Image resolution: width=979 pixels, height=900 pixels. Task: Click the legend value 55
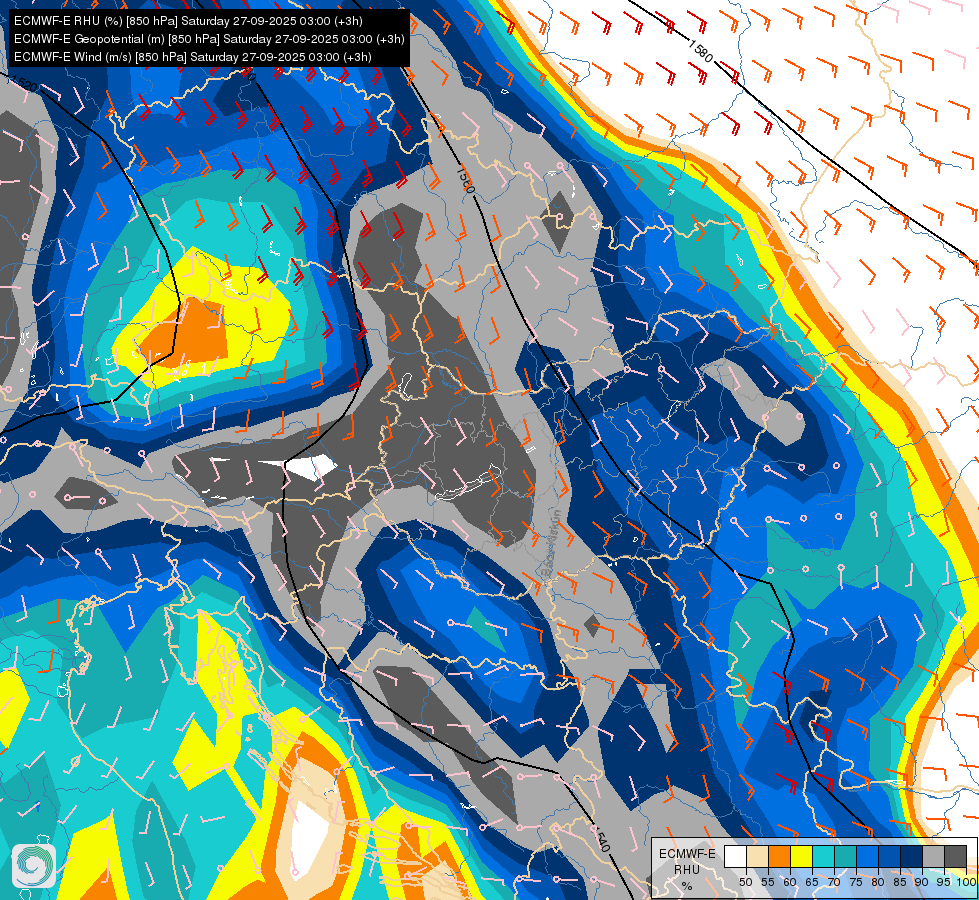(768, 882)
